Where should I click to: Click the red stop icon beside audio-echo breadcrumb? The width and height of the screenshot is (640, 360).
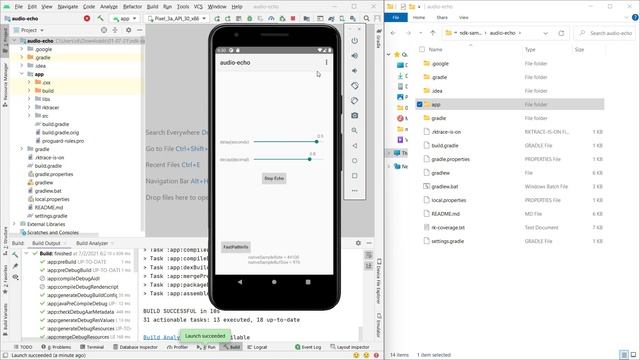click(x=87, y=18)
